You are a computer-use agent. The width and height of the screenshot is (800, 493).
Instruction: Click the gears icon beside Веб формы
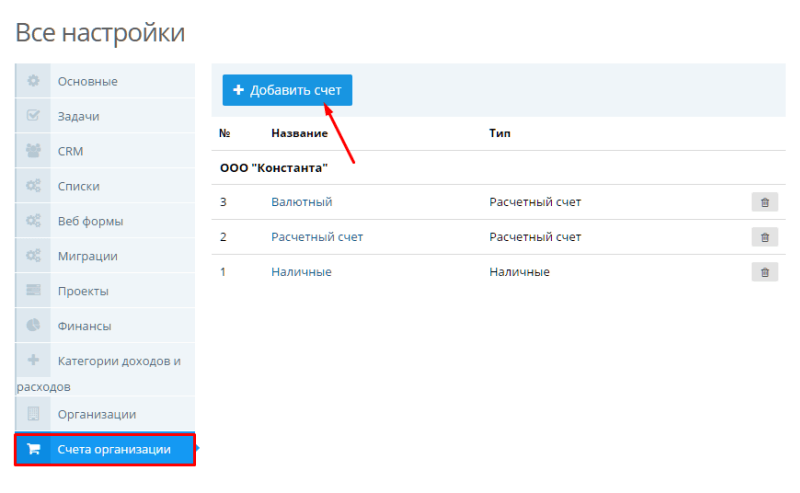pyautogui.click(x=33, y=221)
